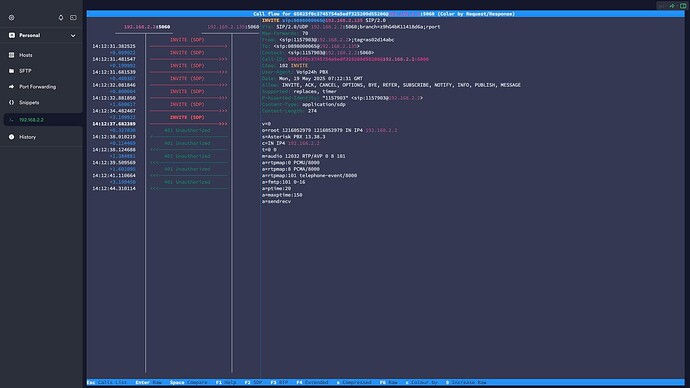Click 9 Increase Raw in the footer bar
This screenshot has height=388, width=690.
(466, 382)
